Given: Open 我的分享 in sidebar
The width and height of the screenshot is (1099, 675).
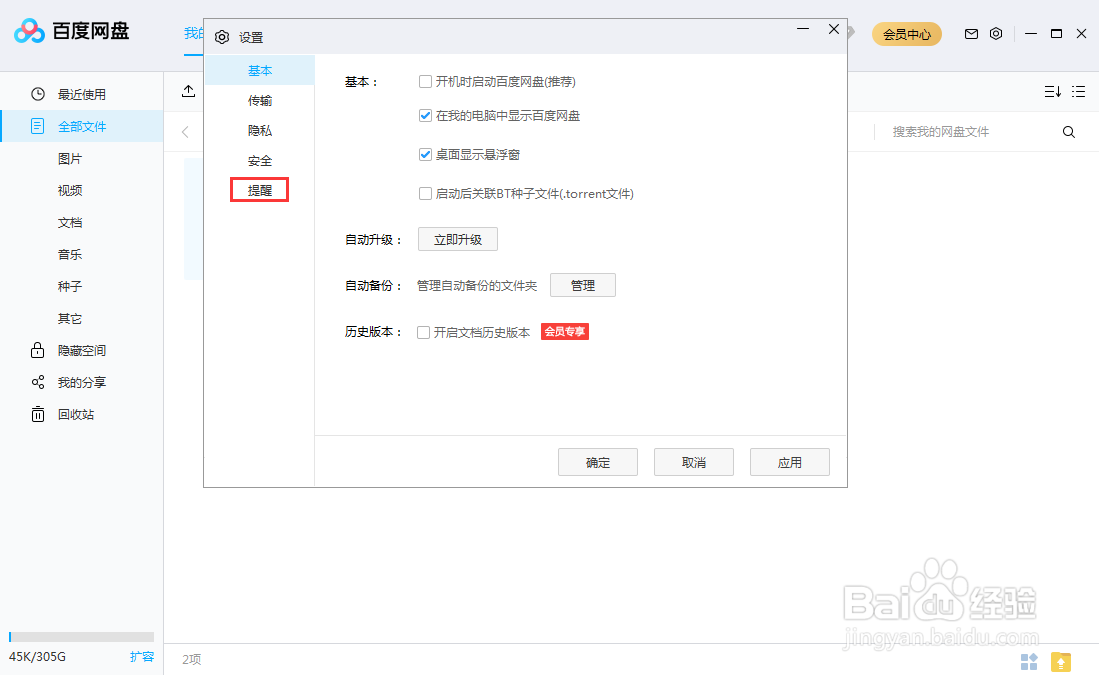Looking at the screenshot, I should tap(82, 382).
